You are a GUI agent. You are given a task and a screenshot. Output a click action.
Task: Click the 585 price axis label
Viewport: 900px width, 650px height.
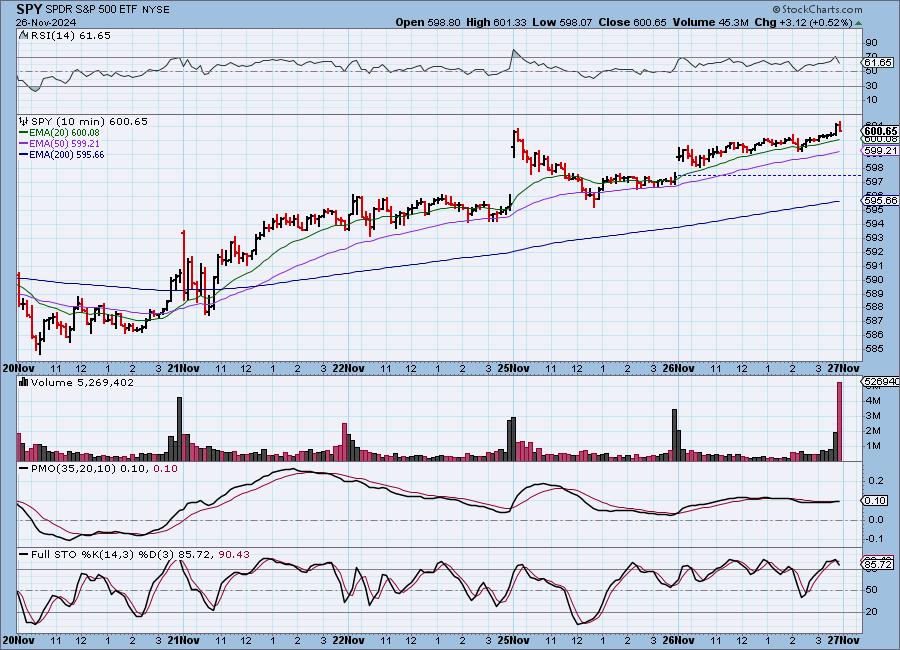(874, 349)
